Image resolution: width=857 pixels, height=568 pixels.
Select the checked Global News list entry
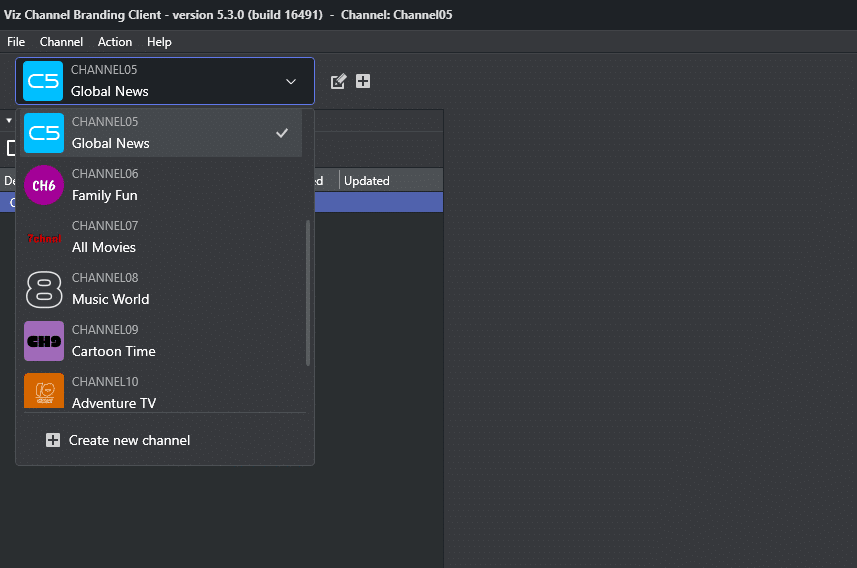160,133
